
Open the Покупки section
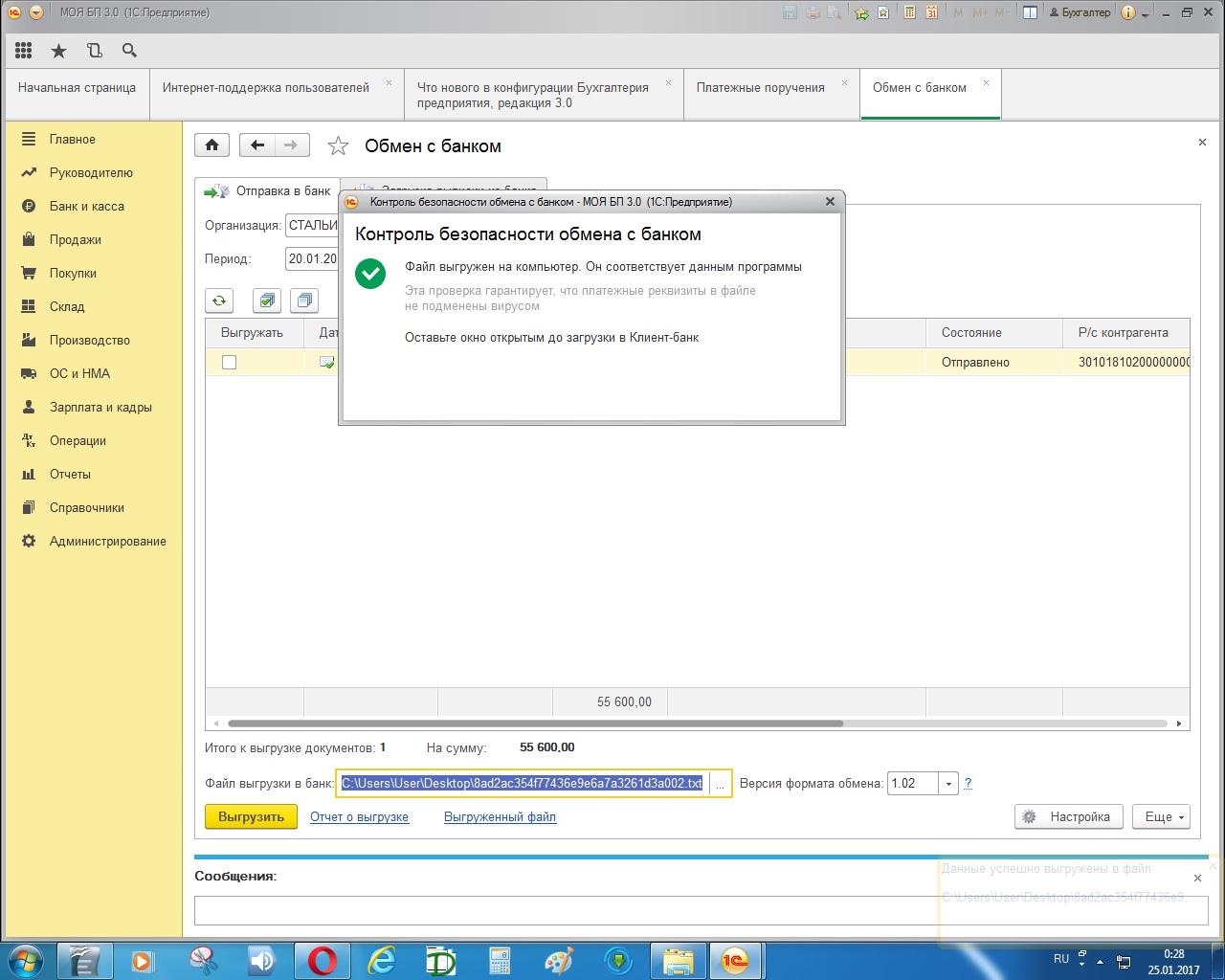coord(73,273)
